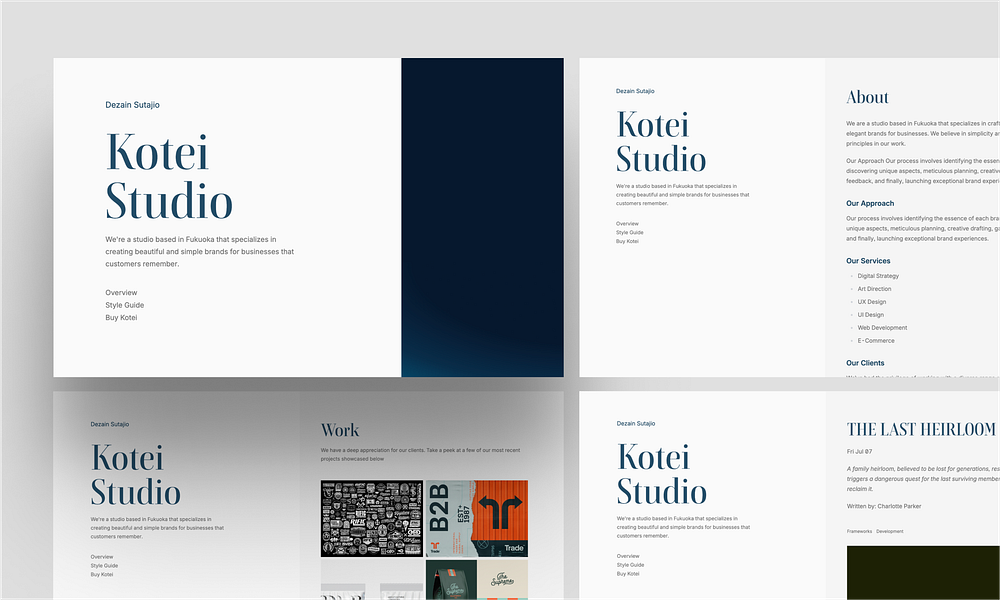Screen dimensions: 1000x600
Task: Click Style Guide in the About page mockup
Action: pyautogui.click(x=629, y=233)
